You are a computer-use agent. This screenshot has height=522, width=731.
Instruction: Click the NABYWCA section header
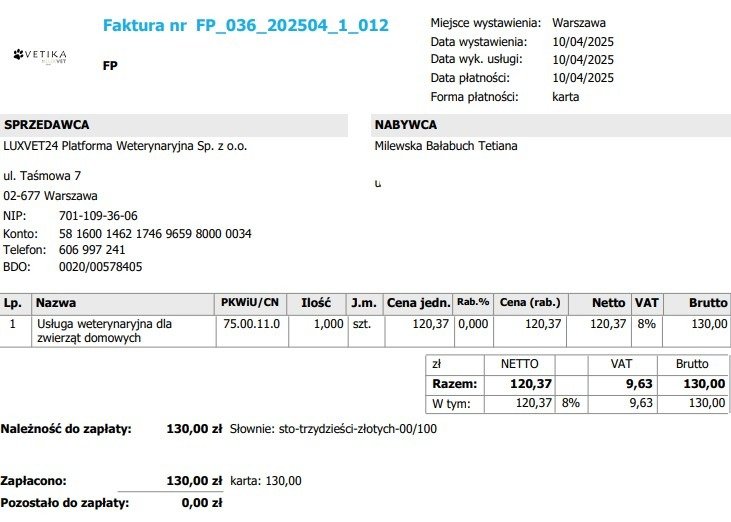[551, 125]
